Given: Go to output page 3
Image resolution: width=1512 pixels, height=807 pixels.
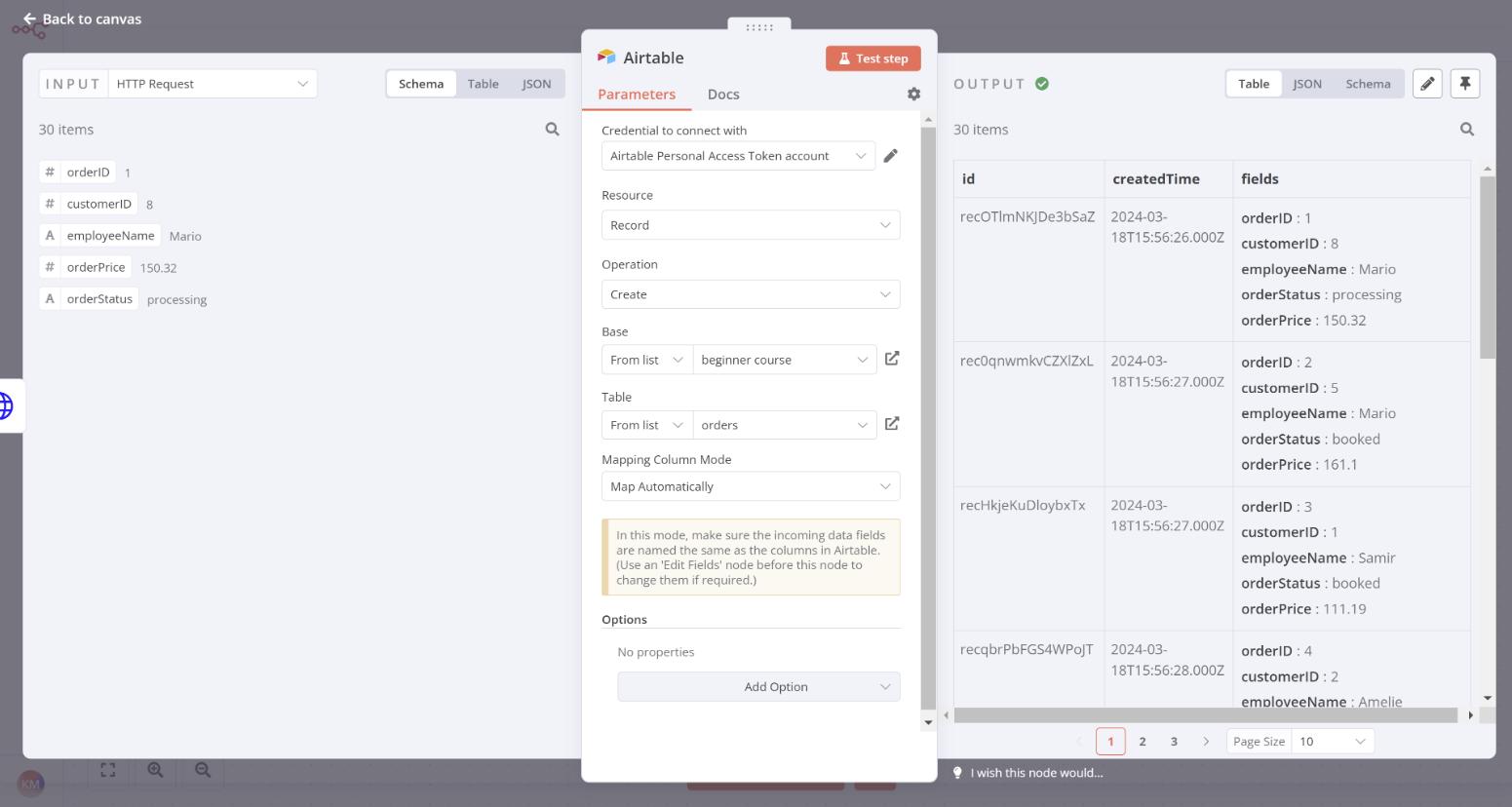Looking at the screenshot, I should click(1174, 742).
